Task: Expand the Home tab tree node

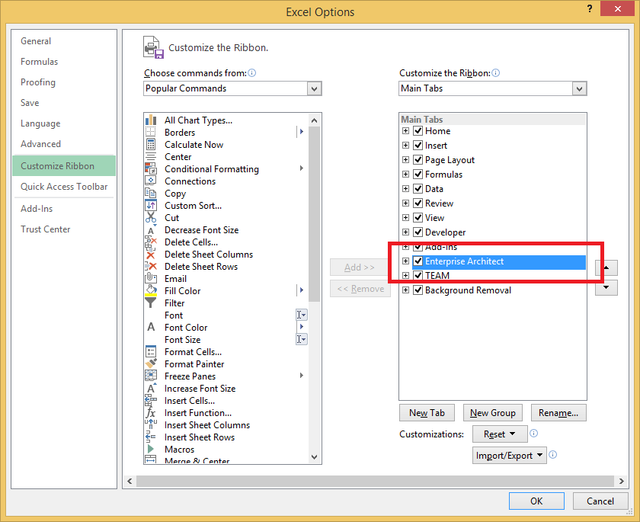Action: click(405, 131)
